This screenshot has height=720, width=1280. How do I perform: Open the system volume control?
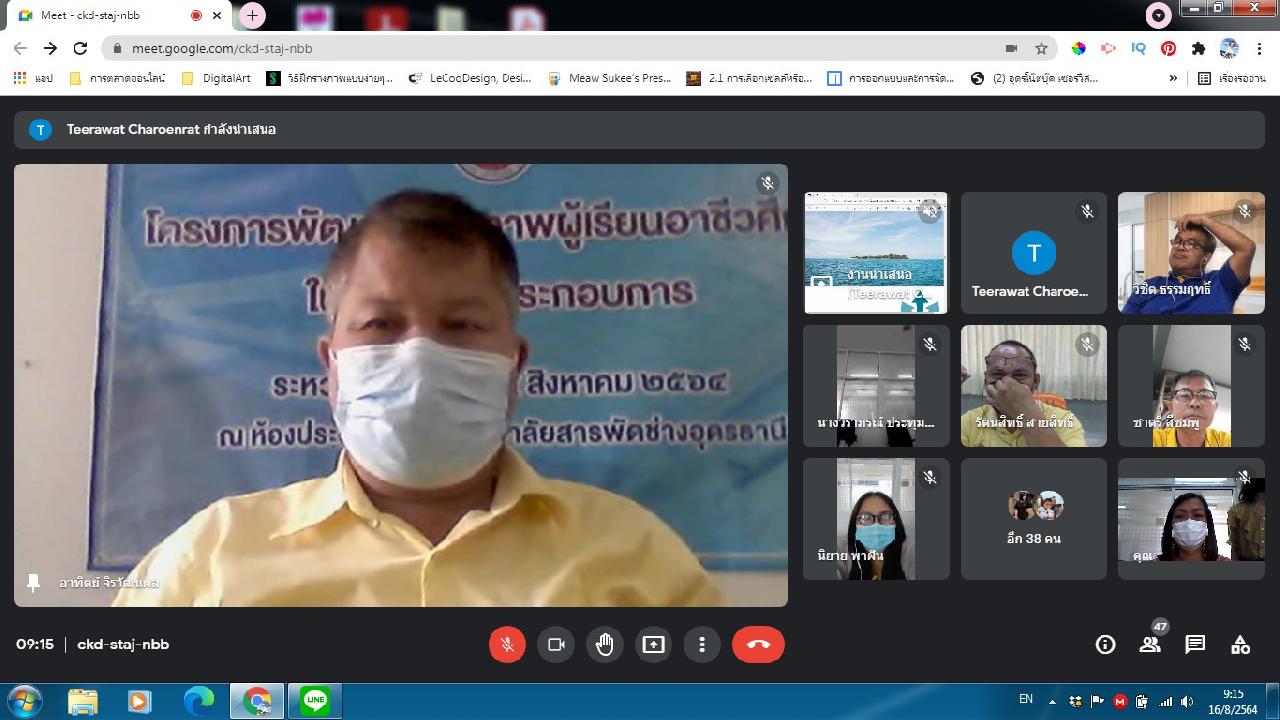[1187, 701]
